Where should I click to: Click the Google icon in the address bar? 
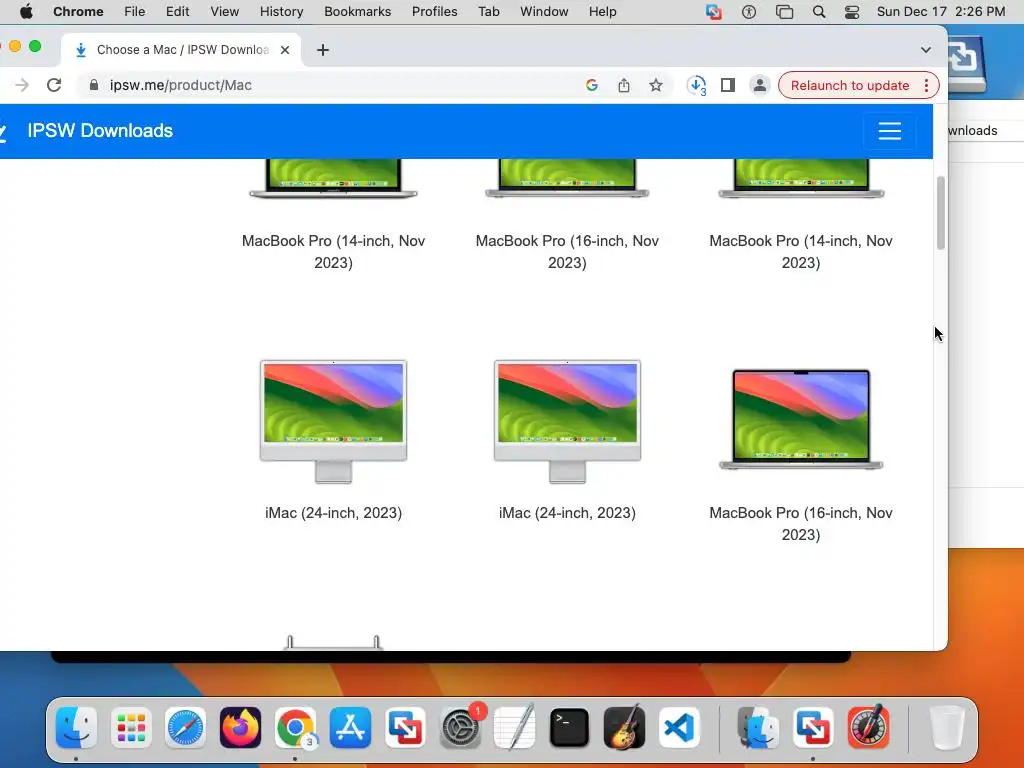click(592, 85)
